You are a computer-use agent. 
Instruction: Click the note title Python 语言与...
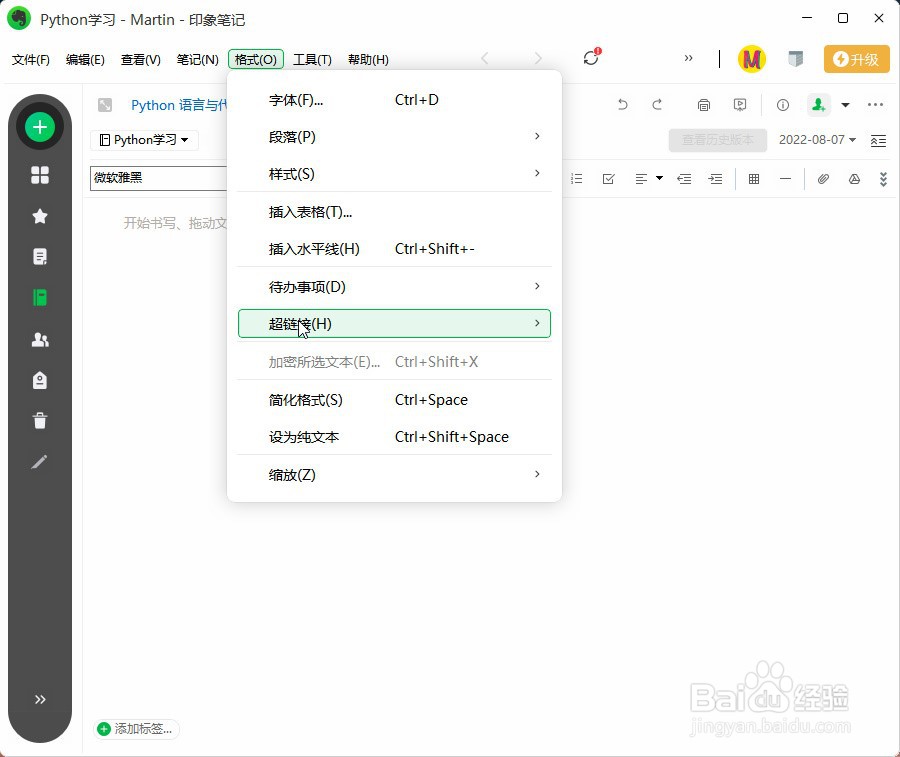(x=179, y=105)
